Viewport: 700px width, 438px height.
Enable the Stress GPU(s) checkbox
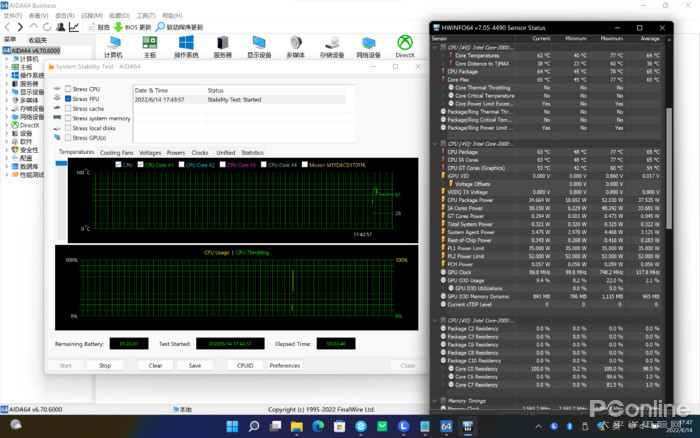[68, 138]
